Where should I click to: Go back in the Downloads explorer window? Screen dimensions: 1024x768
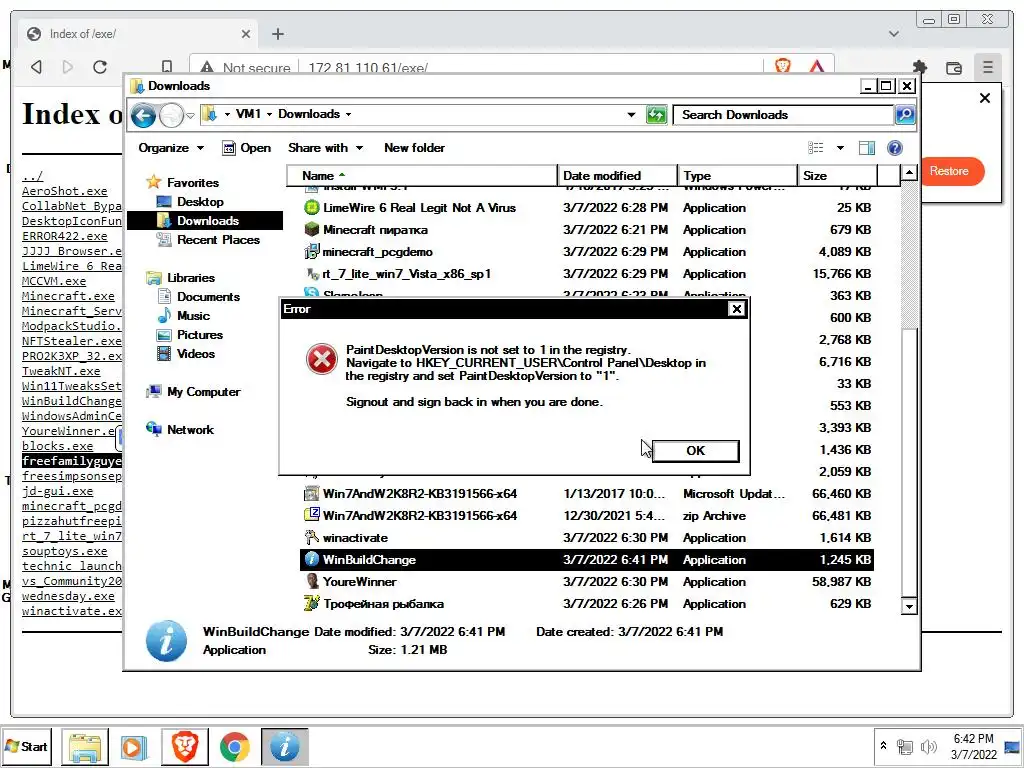pyautogui.click(x=143, y=116)
